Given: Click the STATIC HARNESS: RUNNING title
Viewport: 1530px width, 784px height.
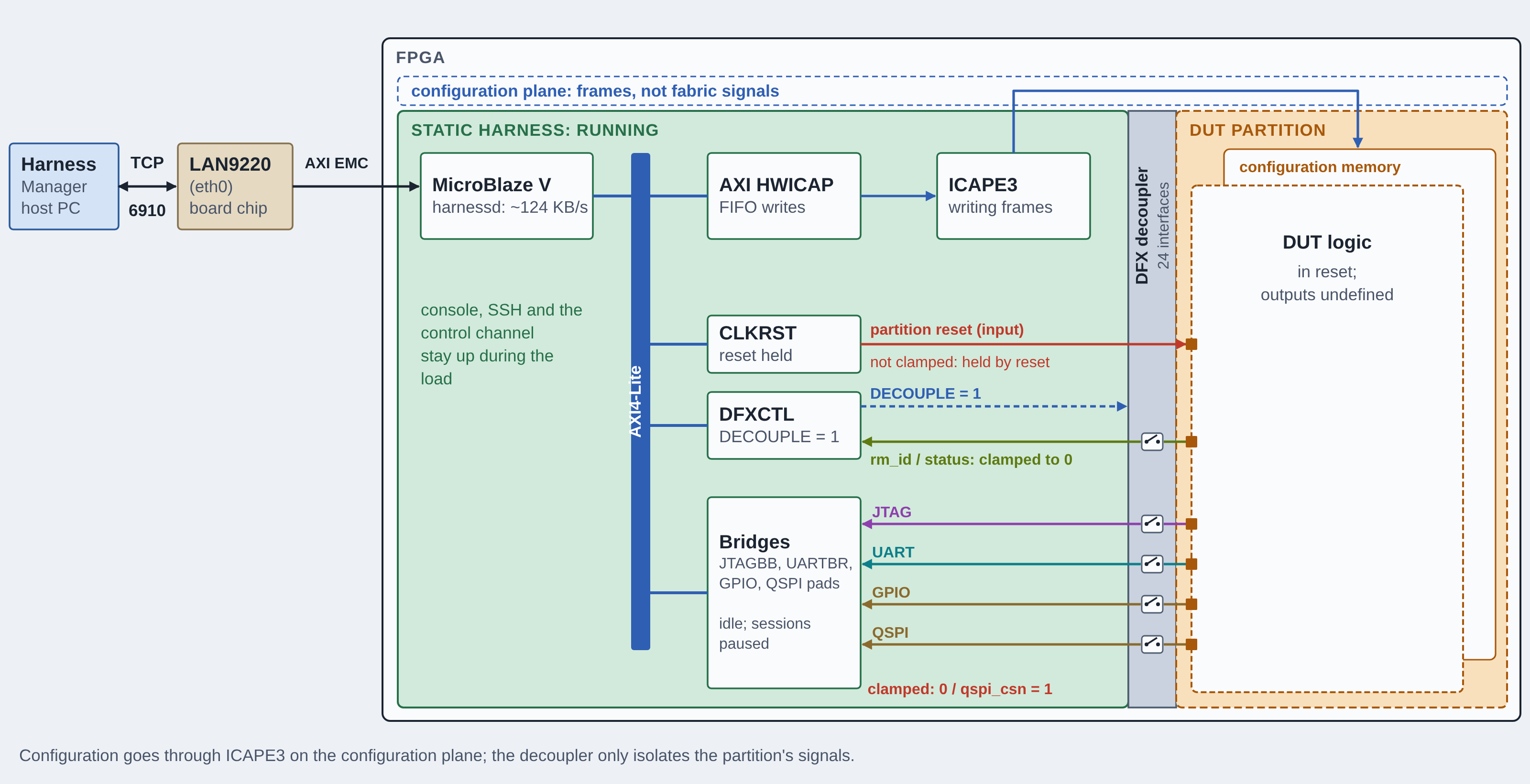Looking at the screenshot, I should click(535, 130).
